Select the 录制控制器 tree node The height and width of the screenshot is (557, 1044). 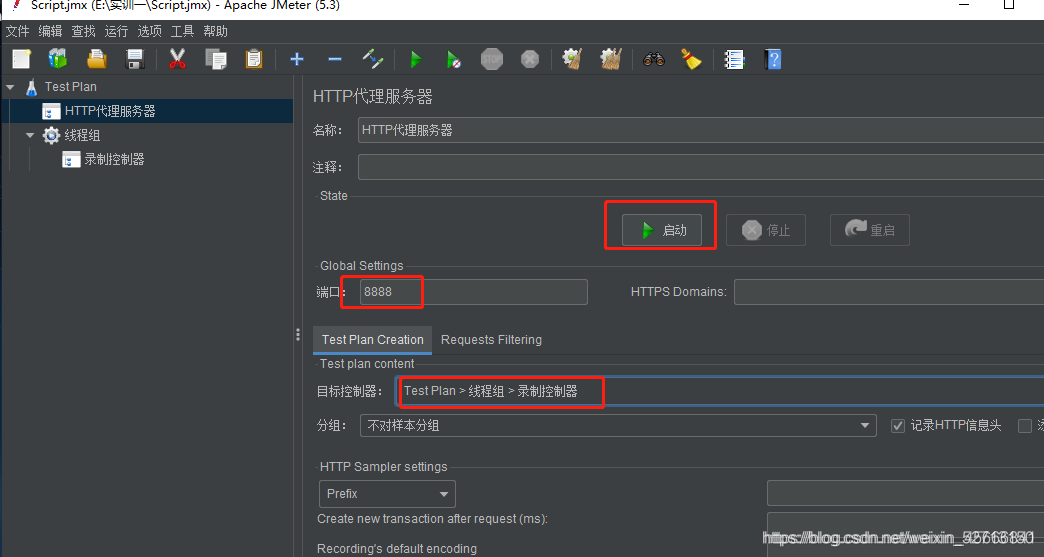[114, 159]
